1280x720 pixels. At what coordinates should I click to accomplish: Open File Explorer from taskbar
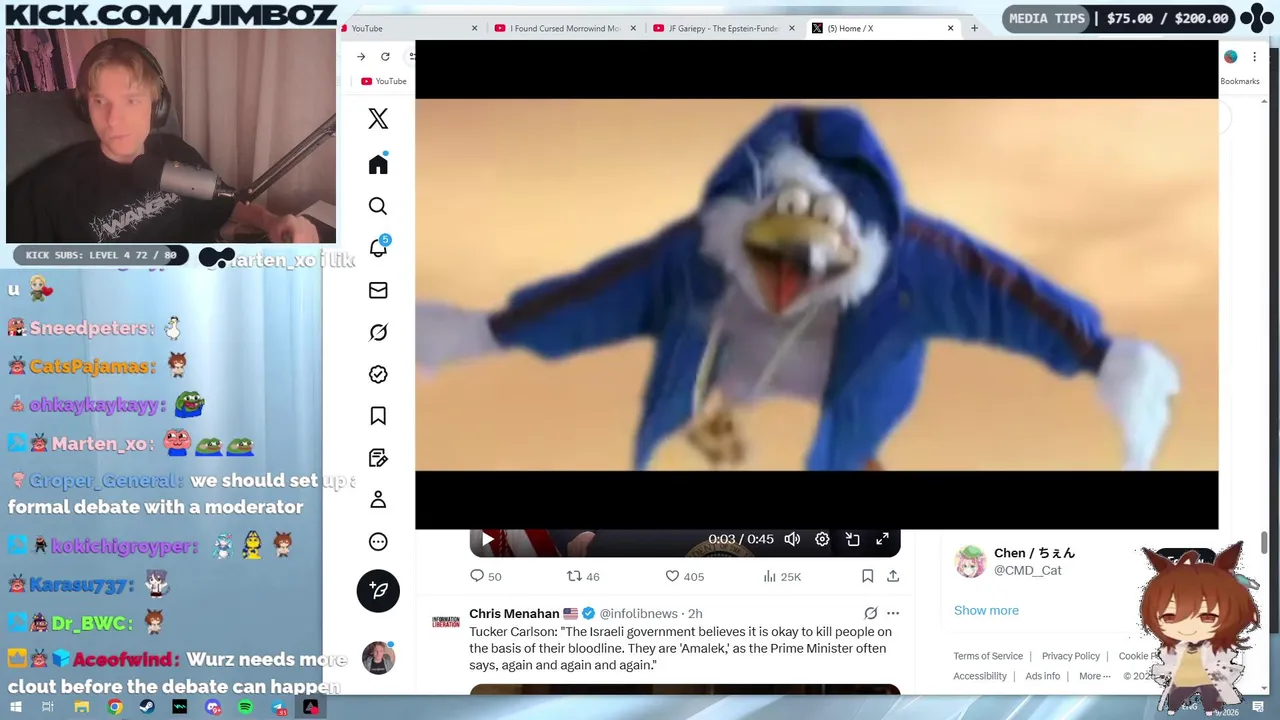pyautogui.click(x=82, y=707)
